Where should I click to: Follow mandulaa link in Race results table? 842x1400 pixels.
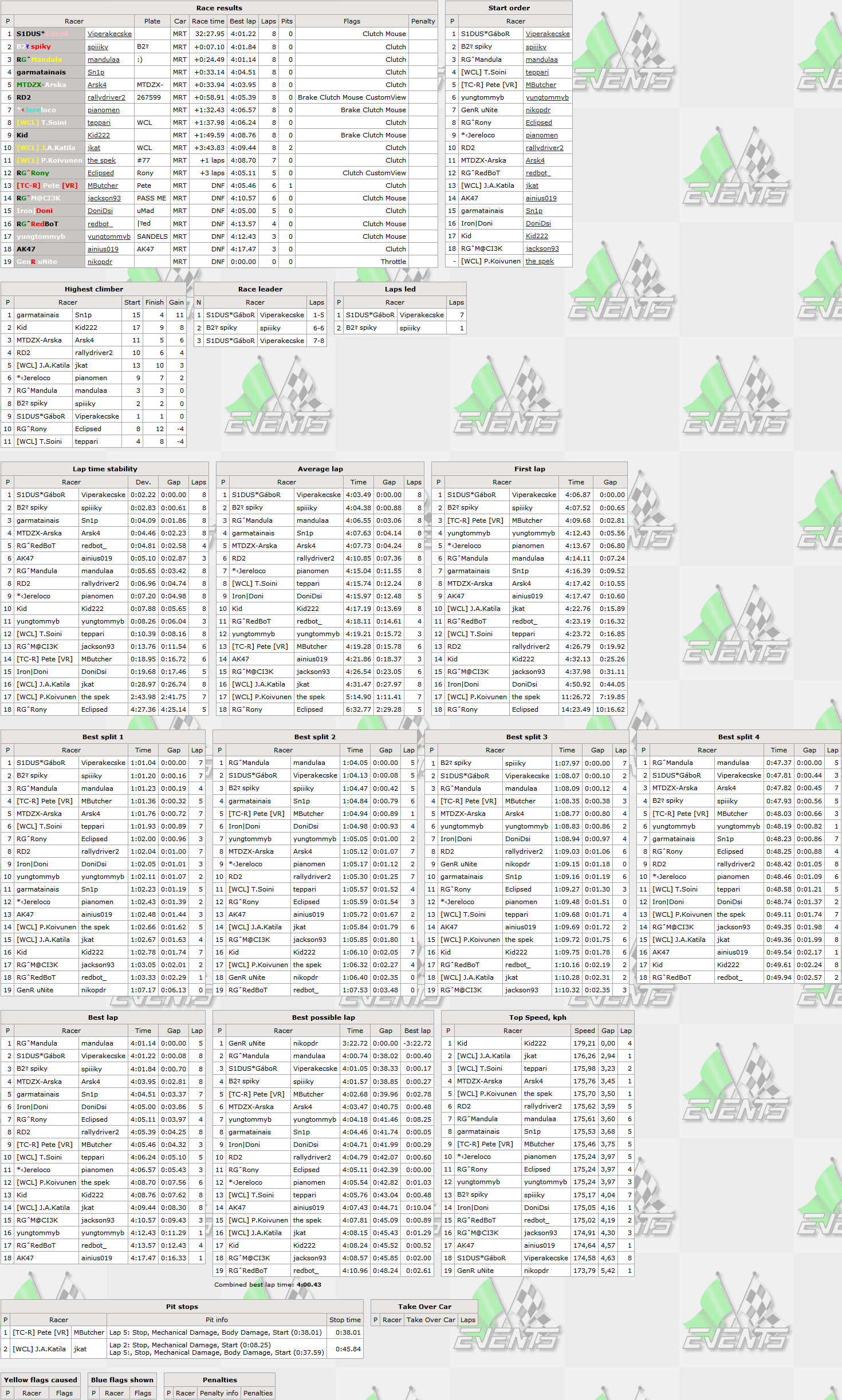tap(104, 60)
